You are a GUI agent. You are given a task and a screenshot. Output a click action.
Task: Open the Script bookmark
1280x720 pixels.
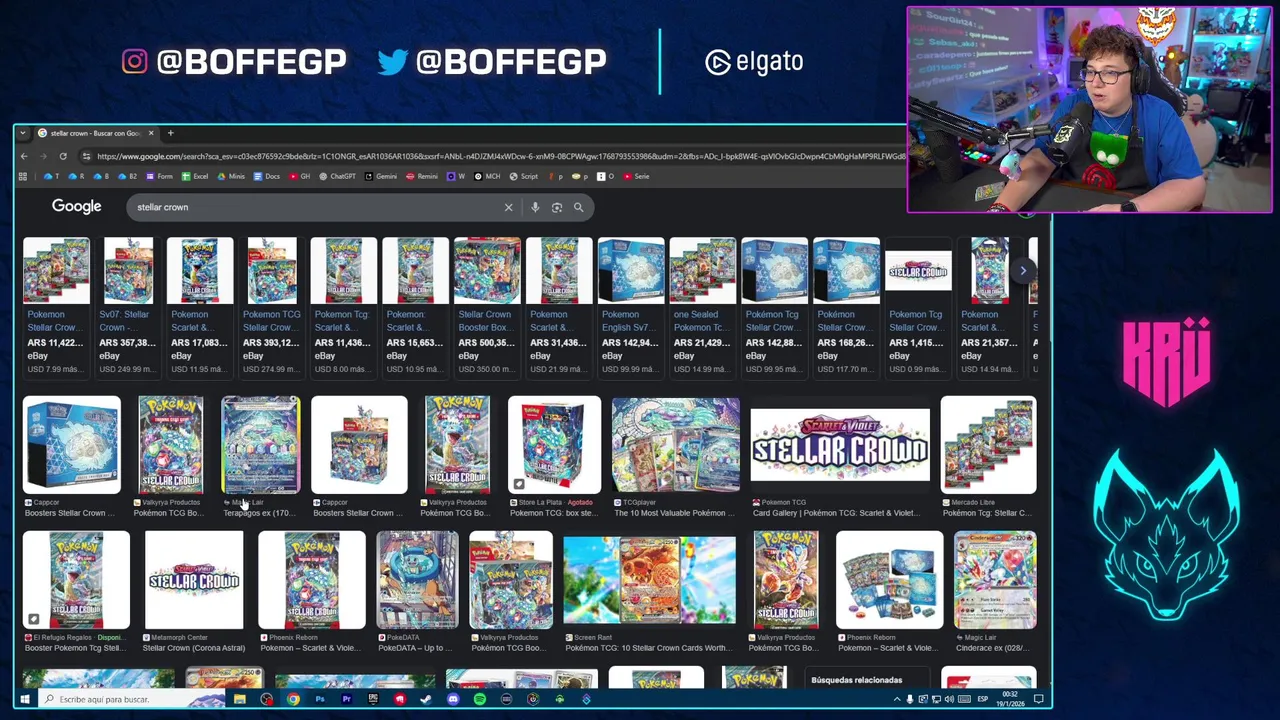(x=523, y=176)
